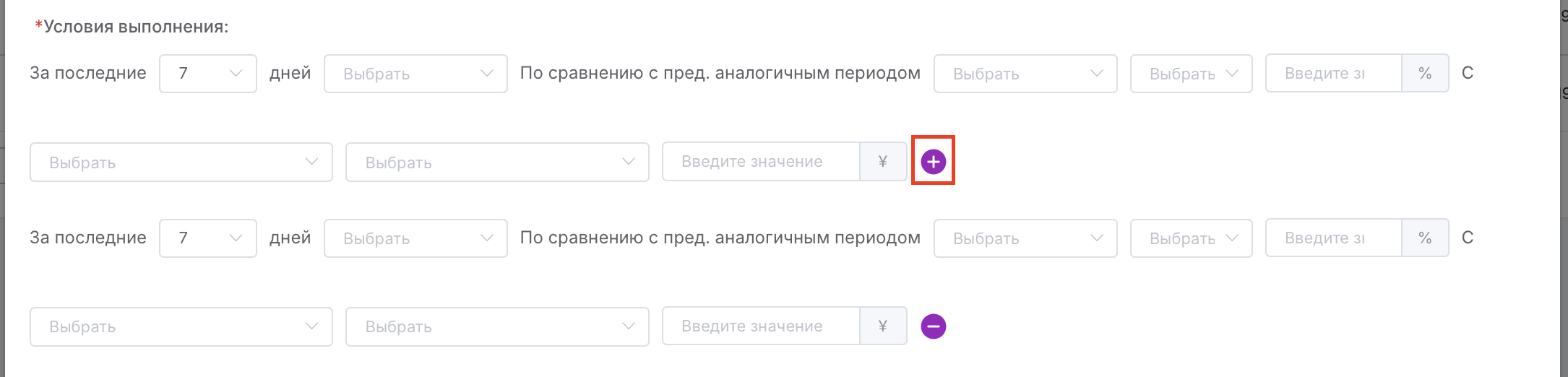
Task: Click the % suffix of the first row's input
Action: [x=1425, y=73]
